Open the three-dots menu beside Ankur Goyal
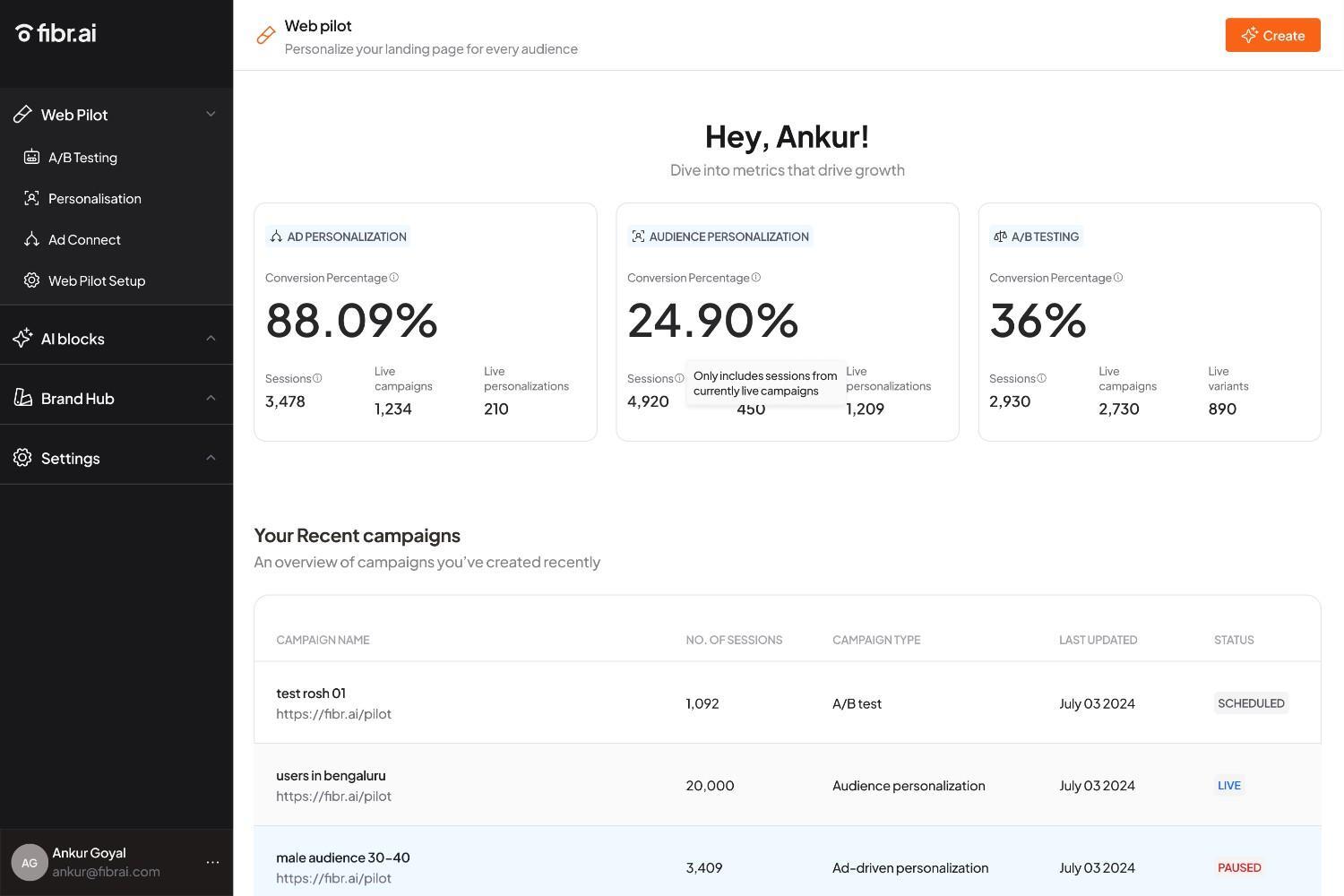This screenshot has height=896, width=1344. 212,863
